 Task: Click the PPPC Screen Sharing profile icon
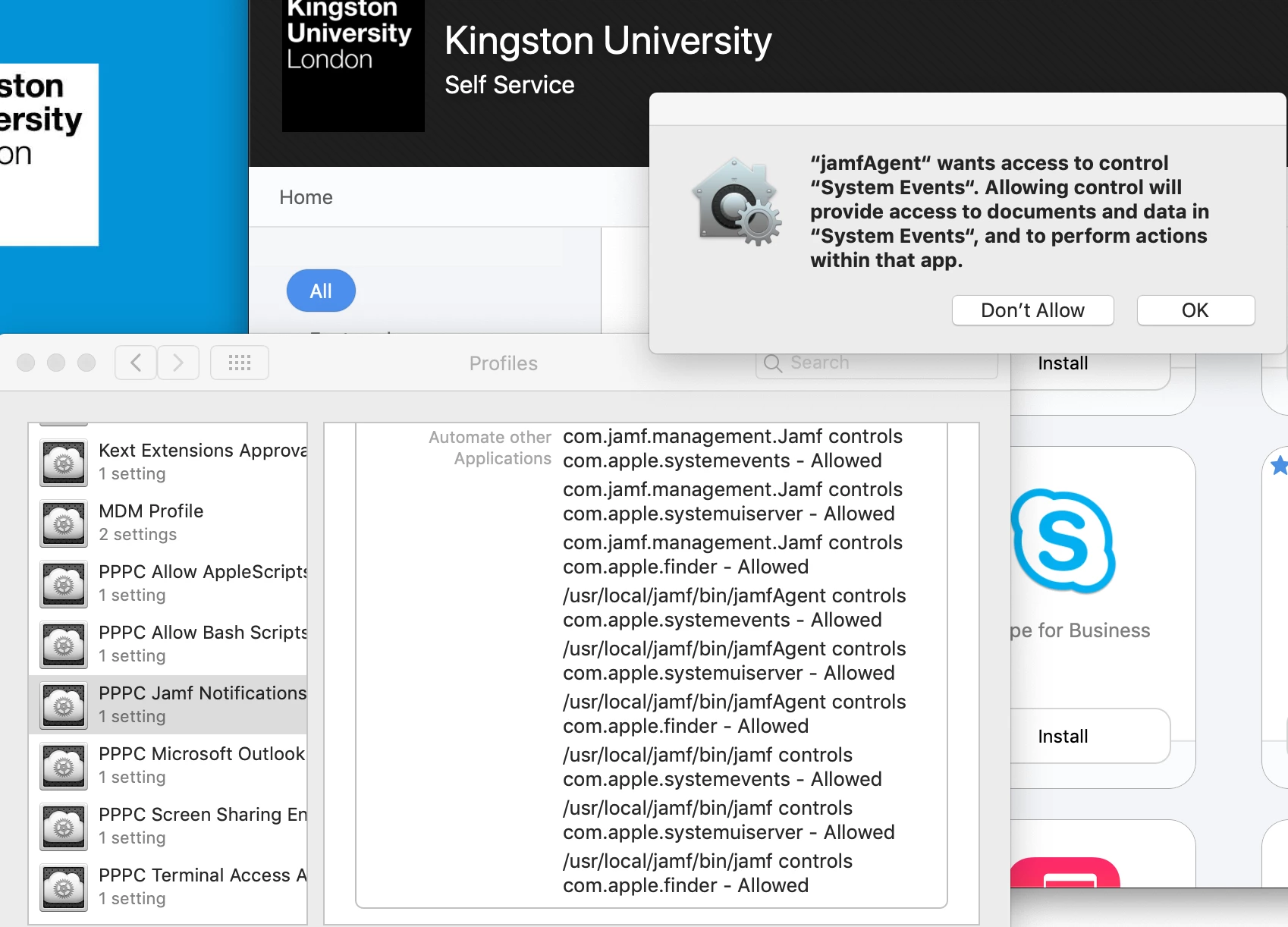tap(64, 827)
